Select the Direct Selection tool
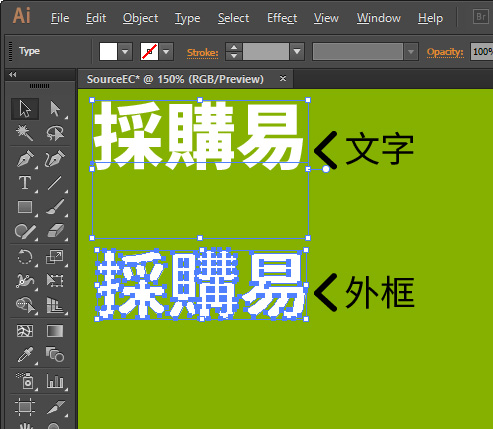Screen dimensions: 493x429 [x=55, y=109]
